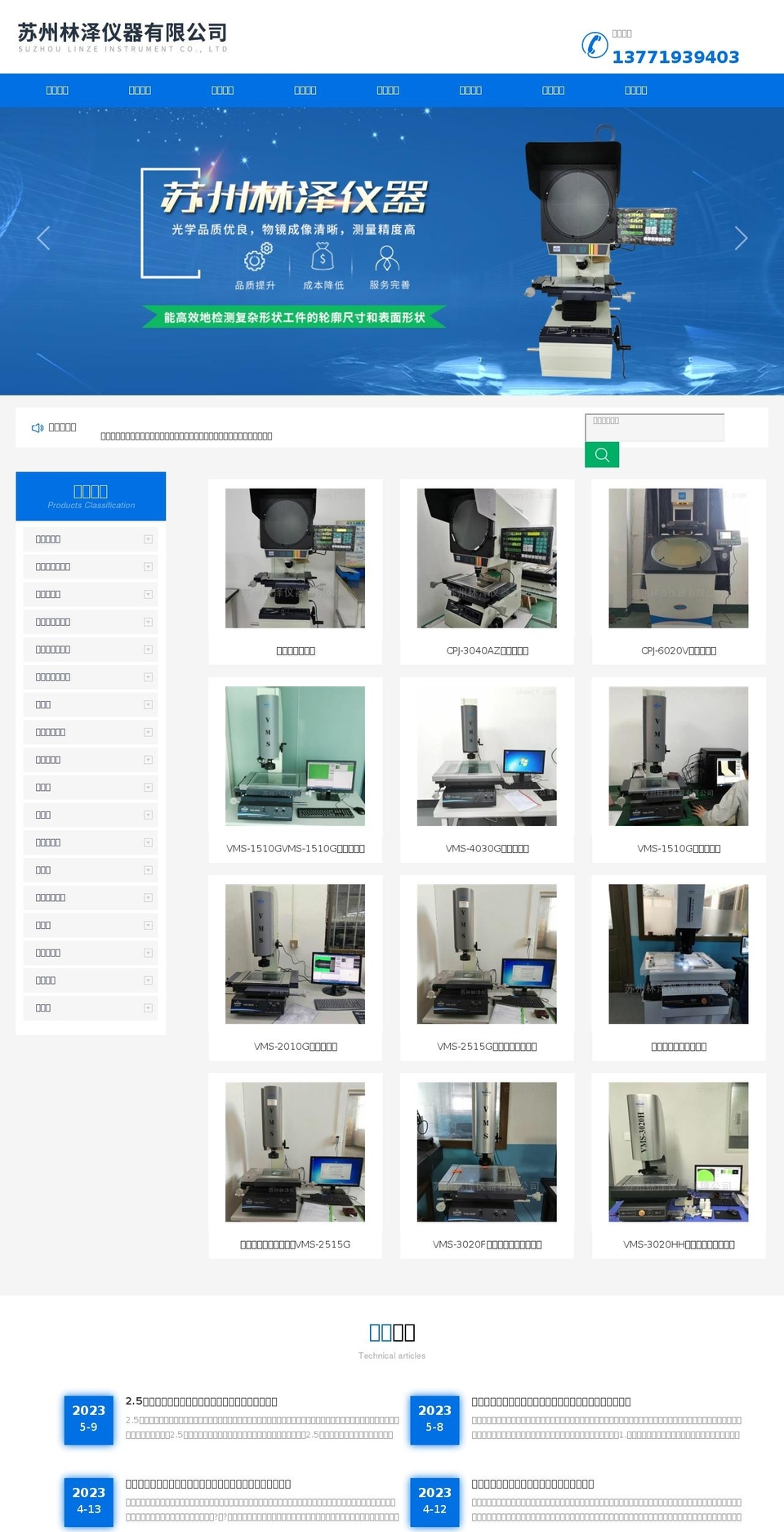Open the VMS-4030G product image
Image resolution: width=784 pixels, height=1532 pixels.
[x=487, y=757]
